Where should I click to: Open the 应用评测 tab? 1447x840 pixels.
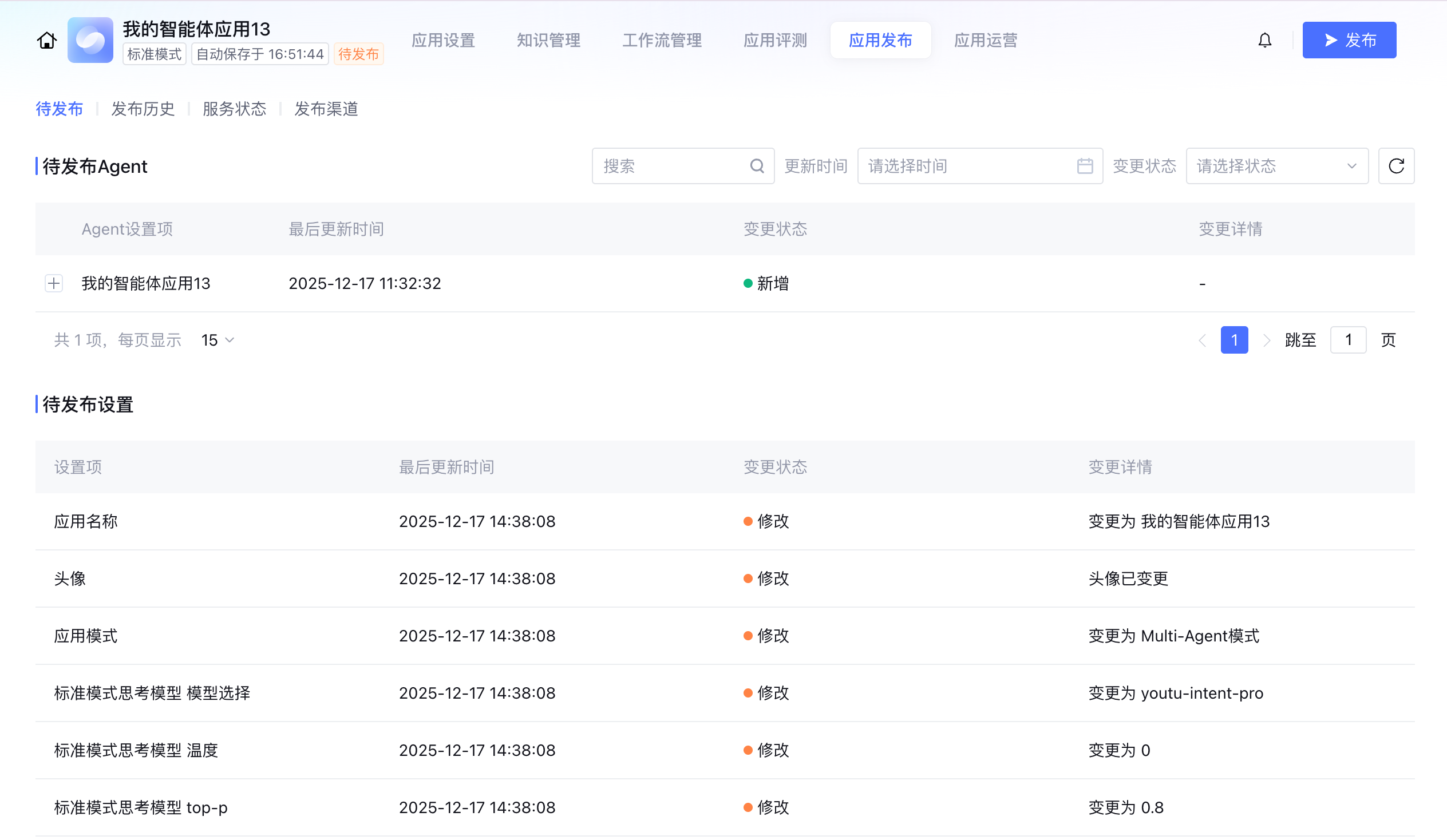point(775,40)
